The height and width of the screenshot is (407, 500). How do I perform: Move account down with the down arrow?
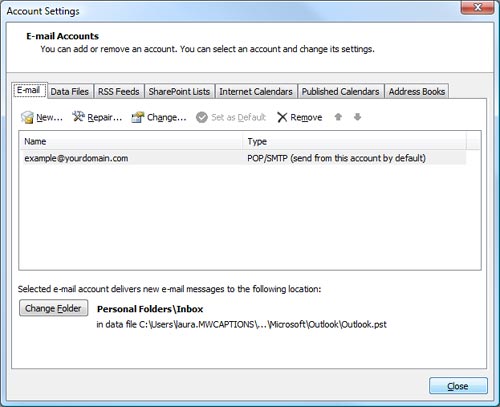pyautogui.click(x=357, y=117)
